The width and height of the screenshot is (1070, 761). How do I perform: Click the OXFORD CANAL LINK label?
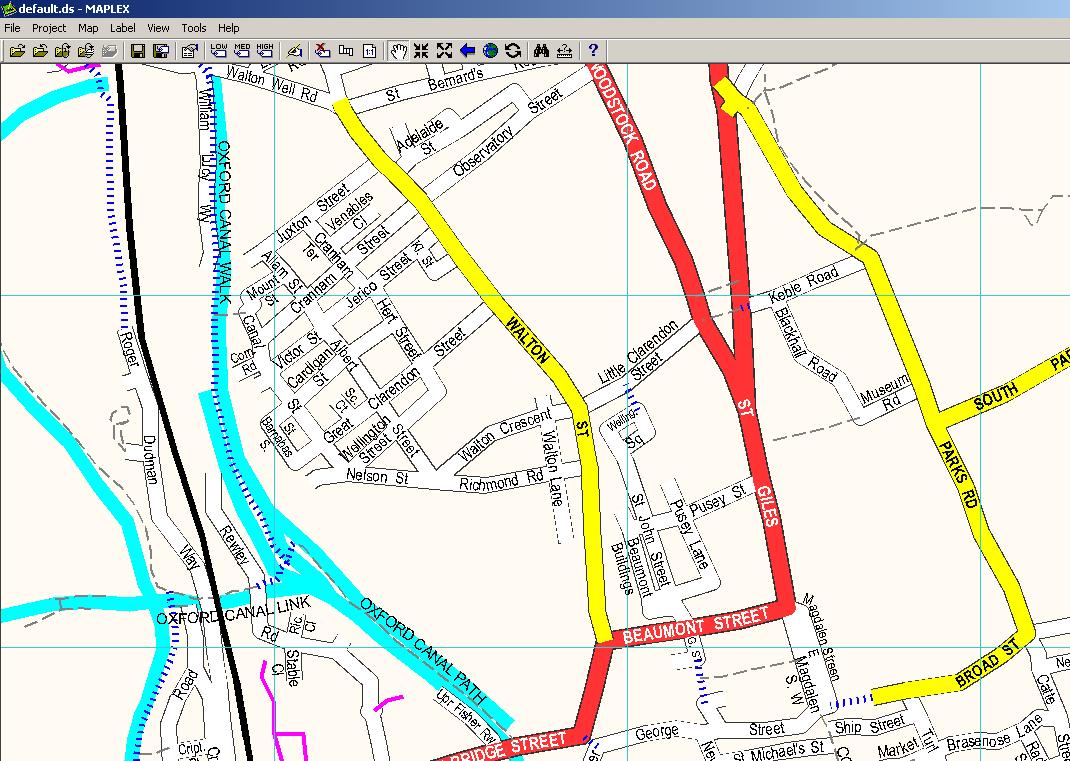click(233, 610)
